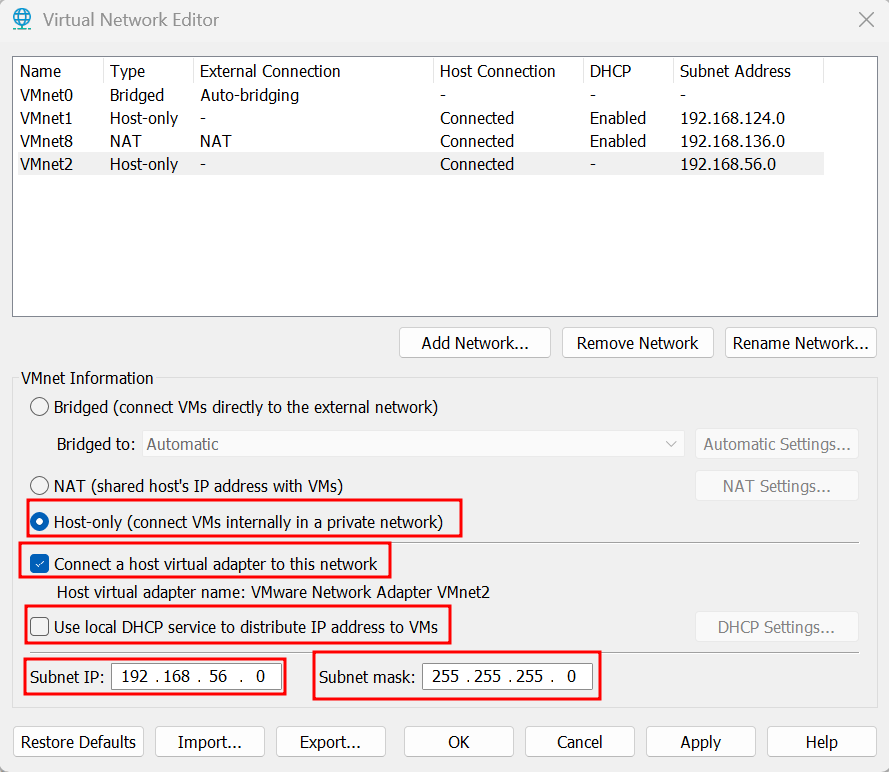Click Enabled DHCP cell for VMnet1
Image resolution: width=889 pixels, height=772 pixels.
click(x=618, y=118)
